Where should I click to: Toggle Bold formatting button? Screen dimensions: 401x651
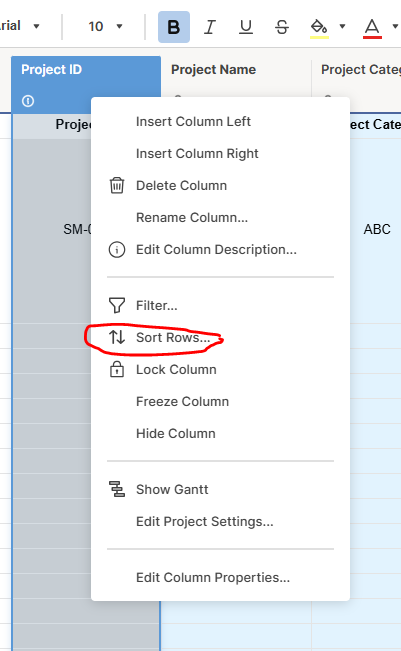(174, 27)
